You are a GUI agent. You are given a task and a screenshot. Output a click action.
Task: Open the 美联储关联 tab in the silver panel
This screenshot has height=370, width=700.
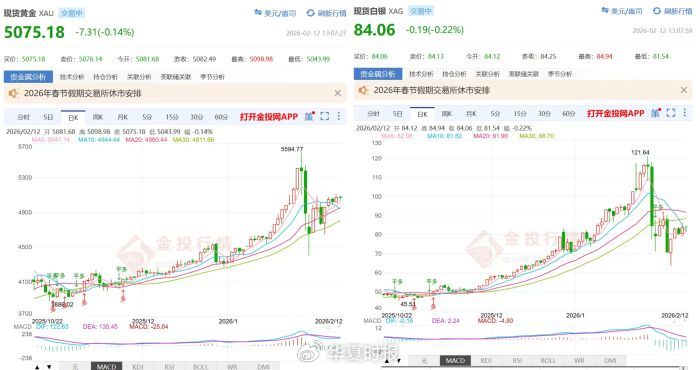(x=524, y=74)
